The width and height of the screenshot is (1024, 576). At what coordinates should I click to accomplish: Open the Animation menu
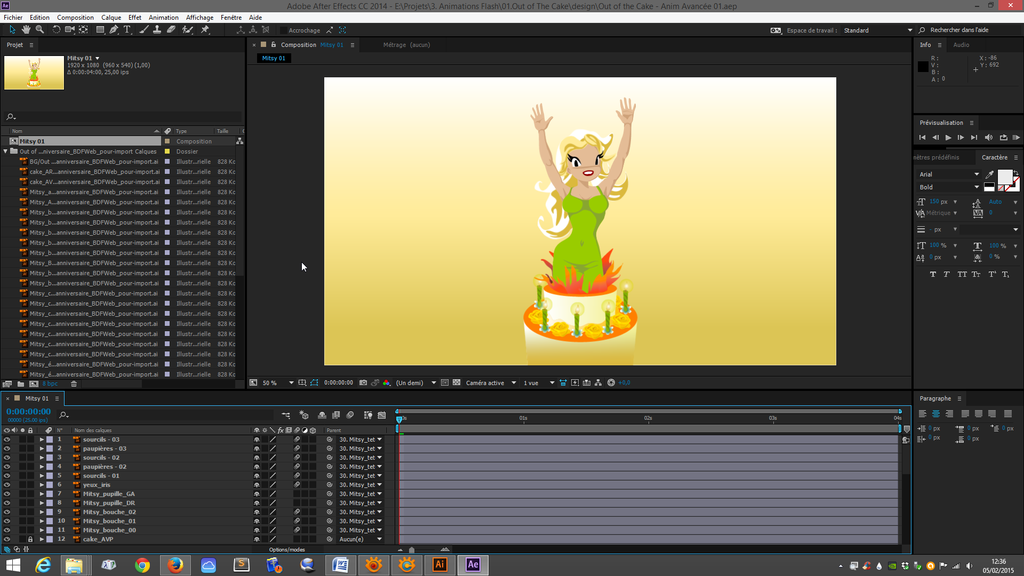point(163,17)
